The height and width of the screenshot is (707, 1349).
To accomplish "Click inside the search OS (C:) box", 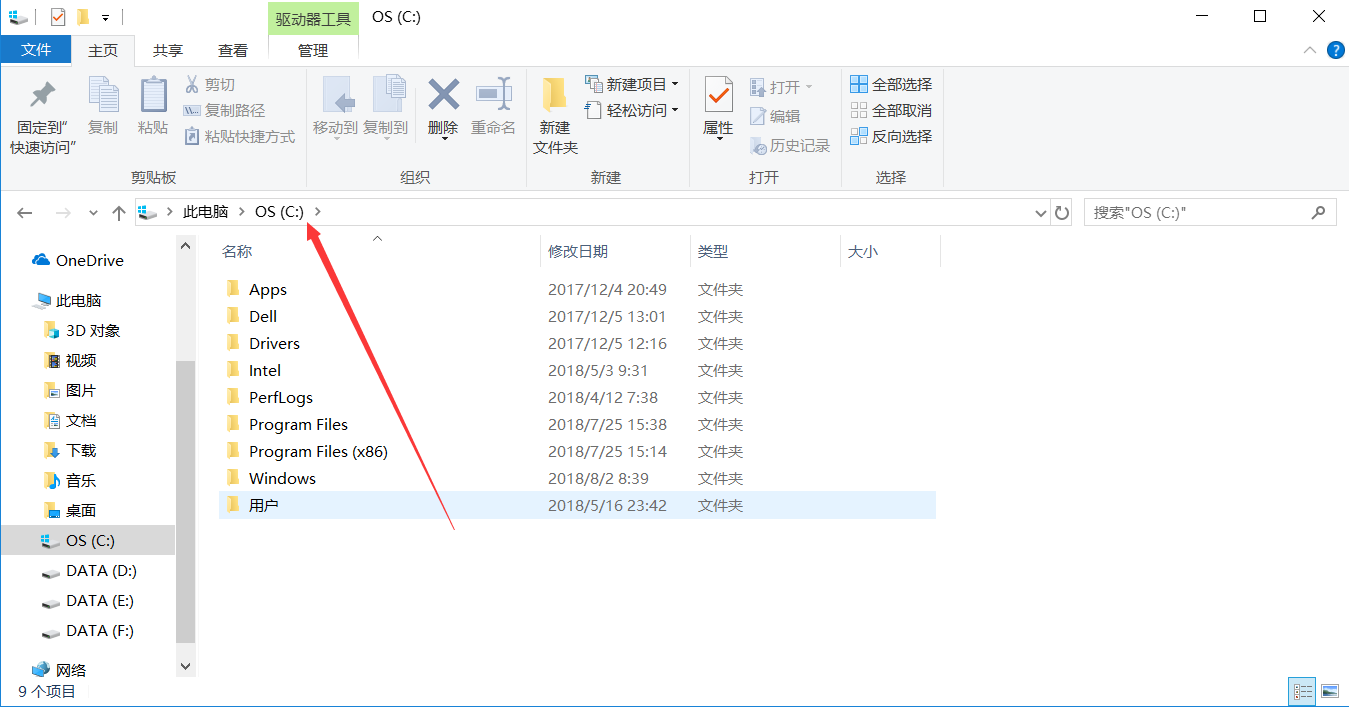I will click(x=1200, y=212).
